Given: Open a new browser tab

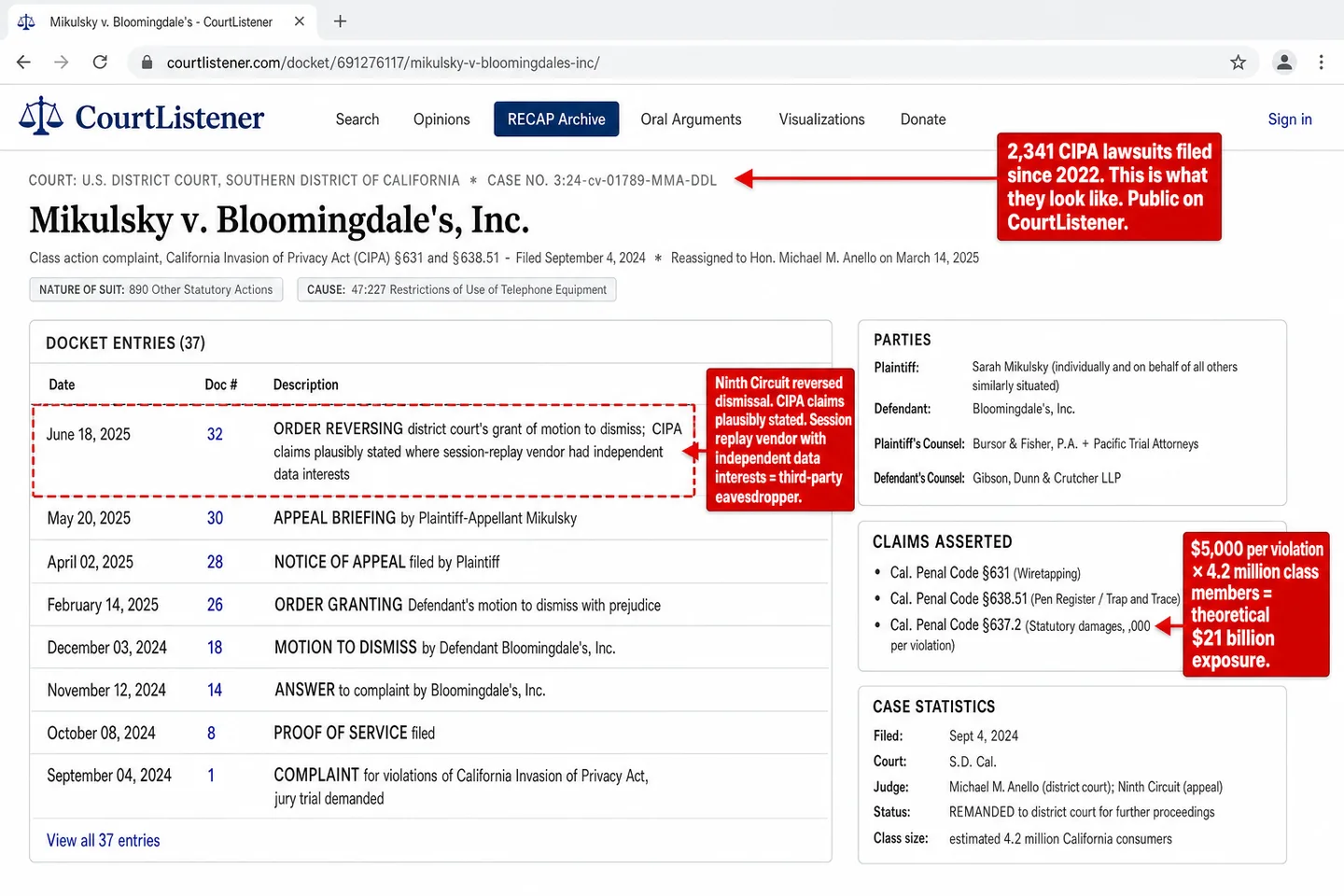Looking at the screenshot, I should click(340, 21).
